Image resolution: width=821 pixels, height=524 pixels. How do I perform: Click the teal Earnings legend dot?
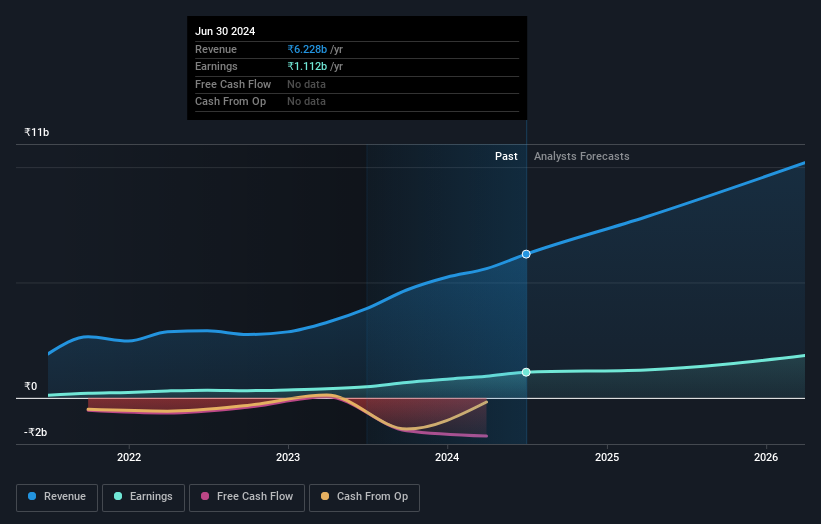tap(118, 496)
